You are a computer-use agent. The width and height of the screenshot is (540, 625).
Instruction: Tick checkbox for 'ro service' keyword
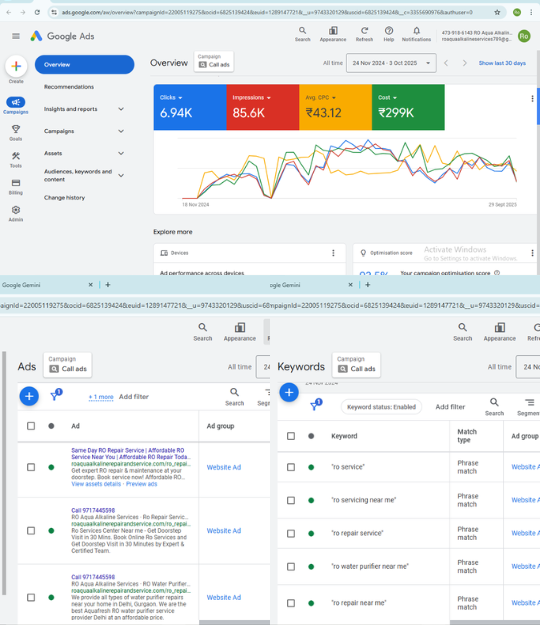click(x=291, y=467)
